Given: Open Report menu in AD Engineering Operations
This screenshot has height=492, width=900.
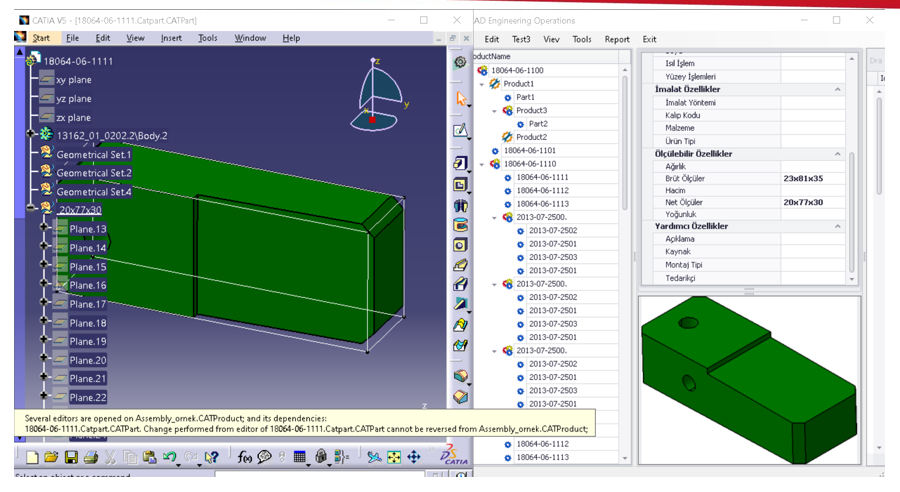Looking at the screenshot, I should [x=617, y=39].
